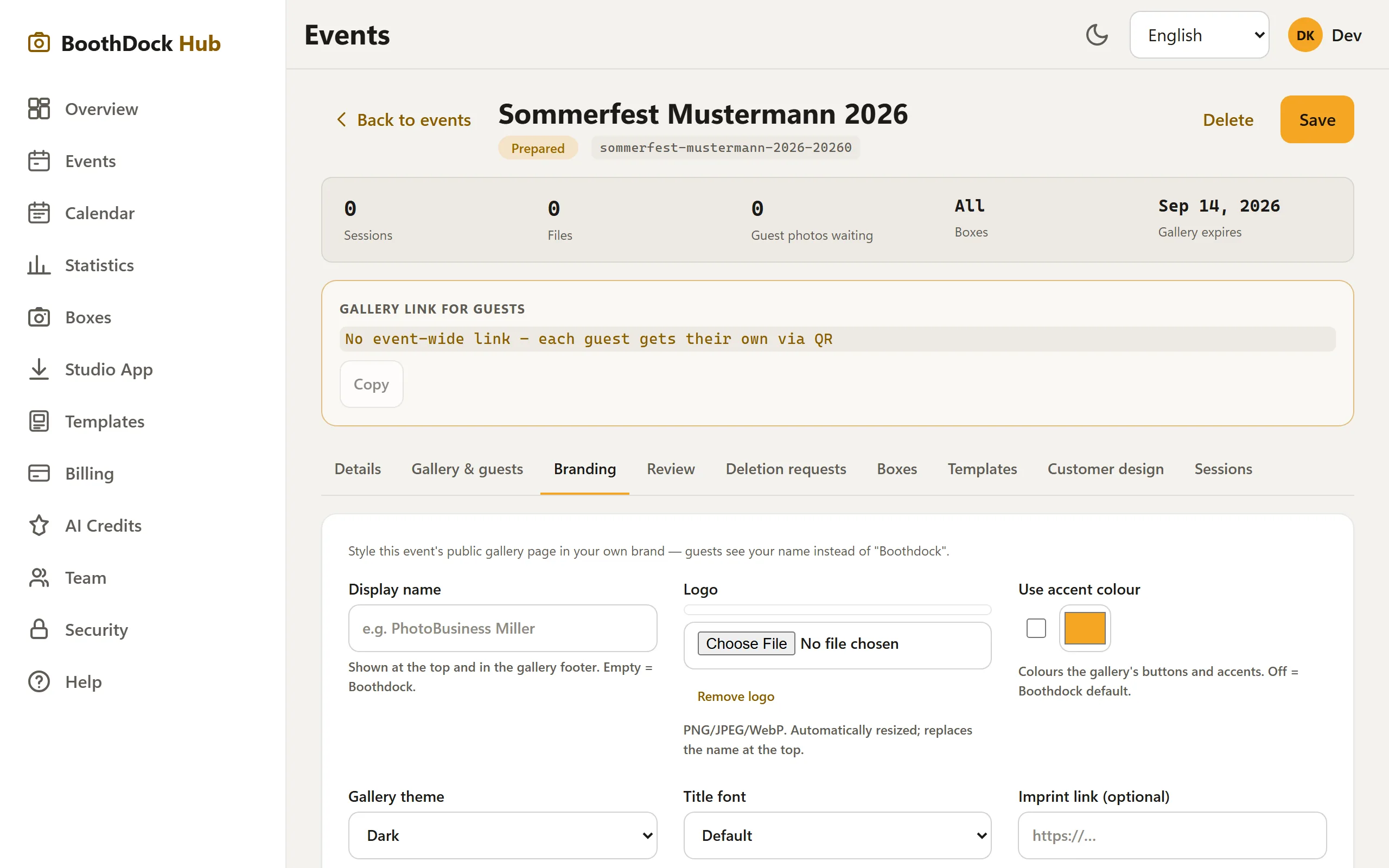Open the Deletion requests tab
Viewport: 1389px width, 868px height.
786,469
